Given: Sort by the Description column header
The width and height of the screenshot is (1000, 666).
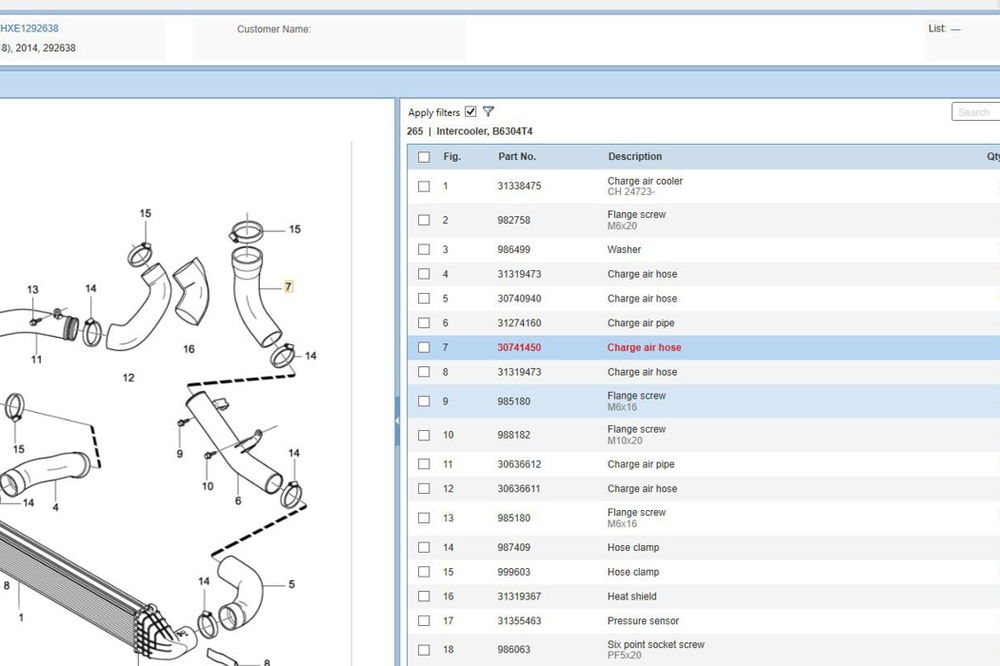Looking at the screenshot, I should [x=635, y=156].
